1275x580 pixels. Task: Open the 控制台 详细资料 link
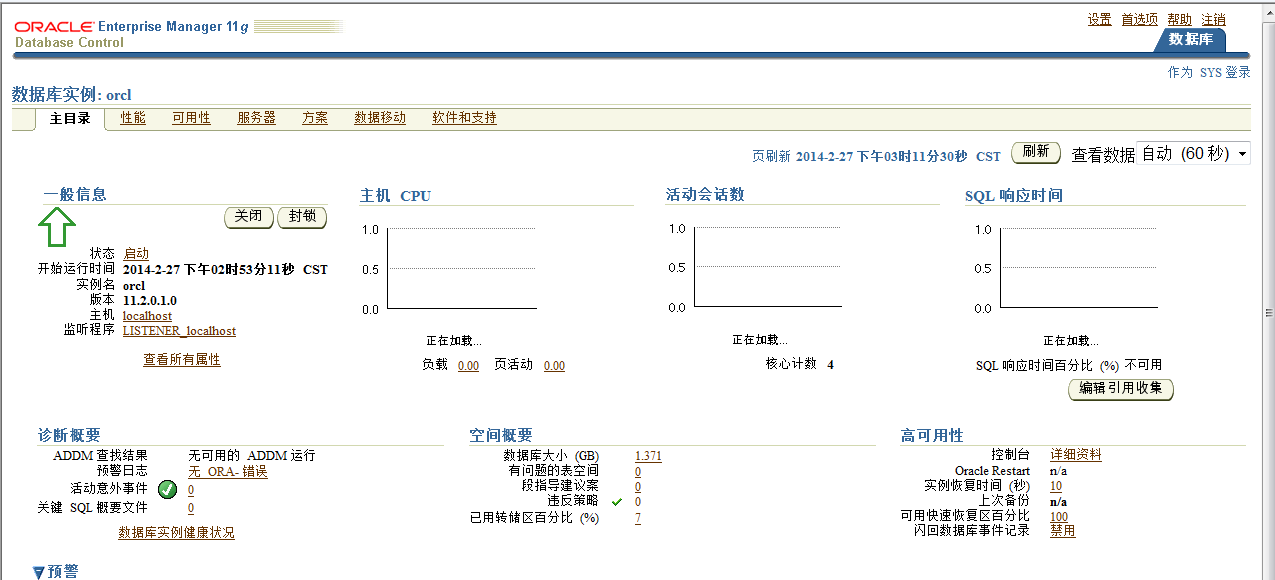click(1076, 455)
